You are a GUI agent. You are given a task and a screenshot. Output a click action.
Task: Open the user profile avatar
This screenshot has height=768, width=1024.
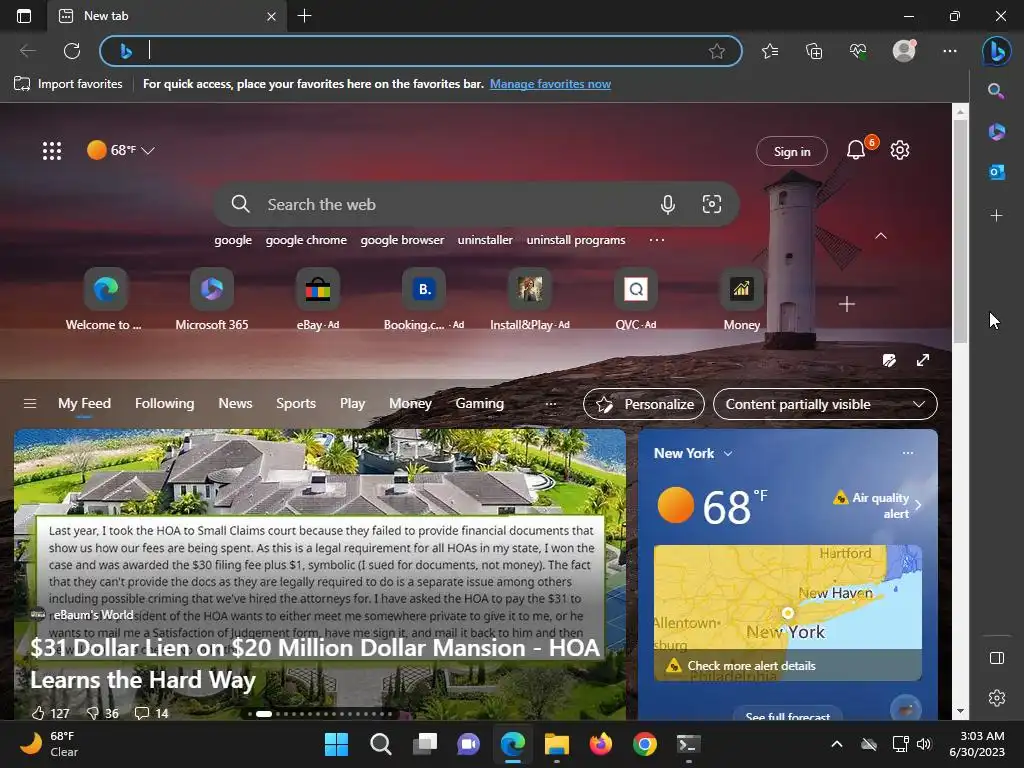[x=904, y=51]
